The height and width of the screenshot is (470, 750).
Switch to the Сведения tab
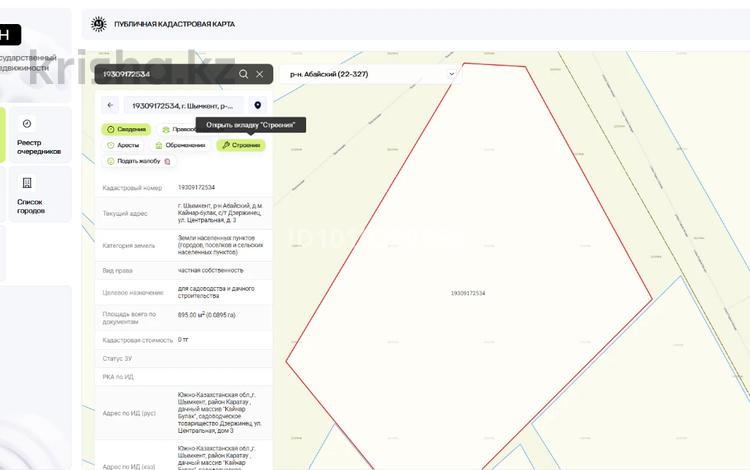[126, 130]
